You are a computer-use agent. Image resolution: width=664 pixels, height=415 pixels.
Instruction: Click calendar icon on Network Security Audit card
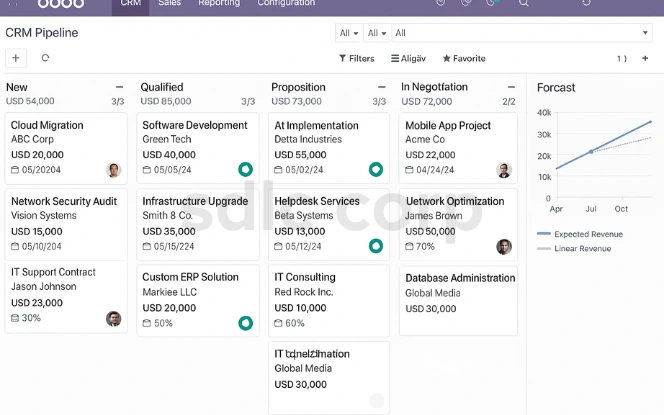point(15,246)
